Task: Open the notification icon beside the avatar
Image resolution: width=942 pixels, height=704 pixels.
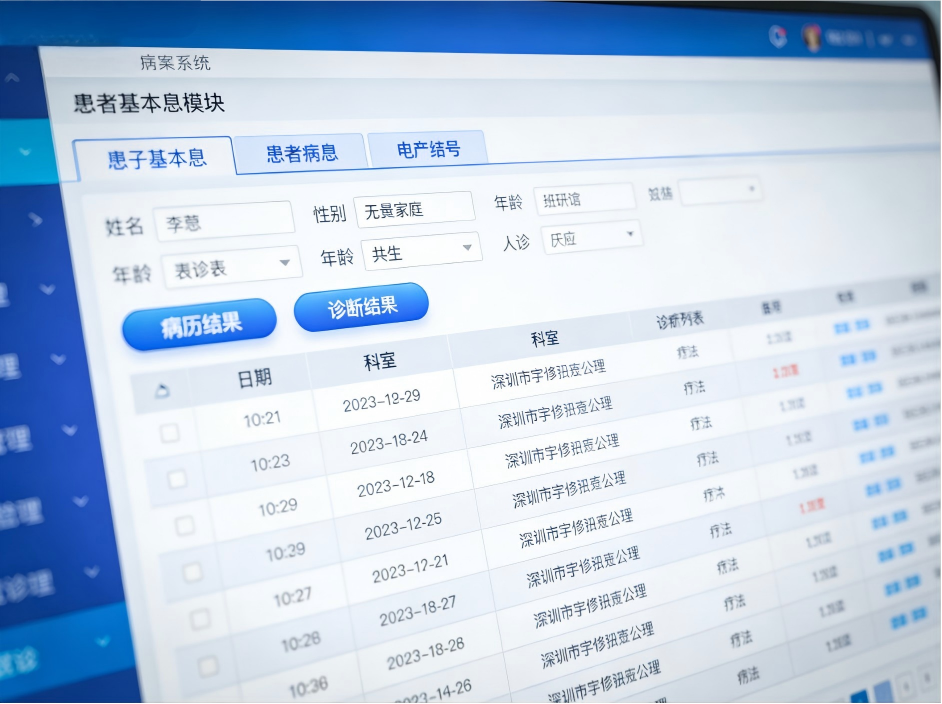Action: (x=776, y=36)
